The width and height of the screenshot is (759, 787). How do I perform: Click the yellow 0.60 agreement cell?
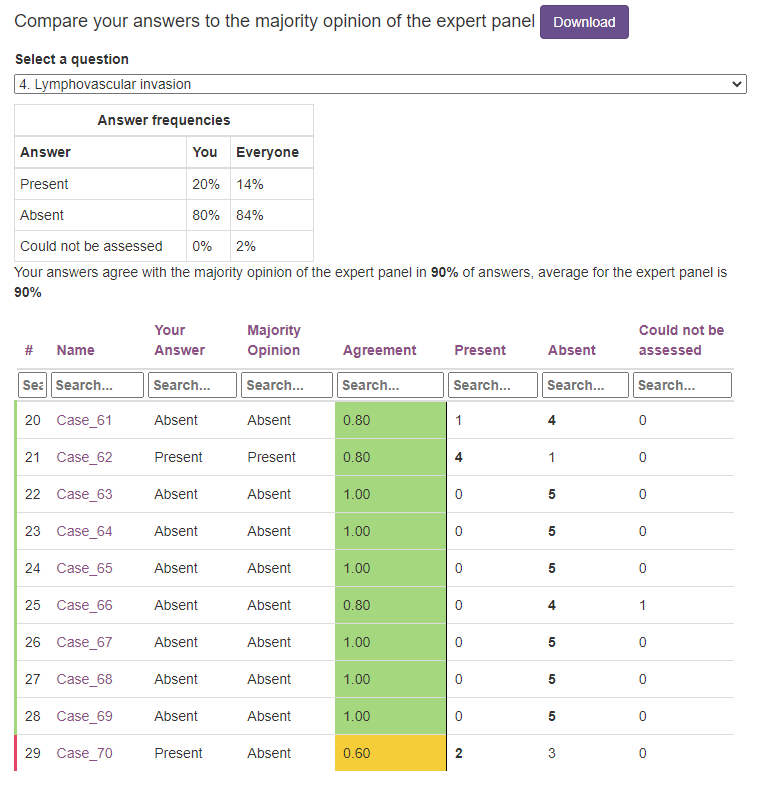tap(390, 753)
